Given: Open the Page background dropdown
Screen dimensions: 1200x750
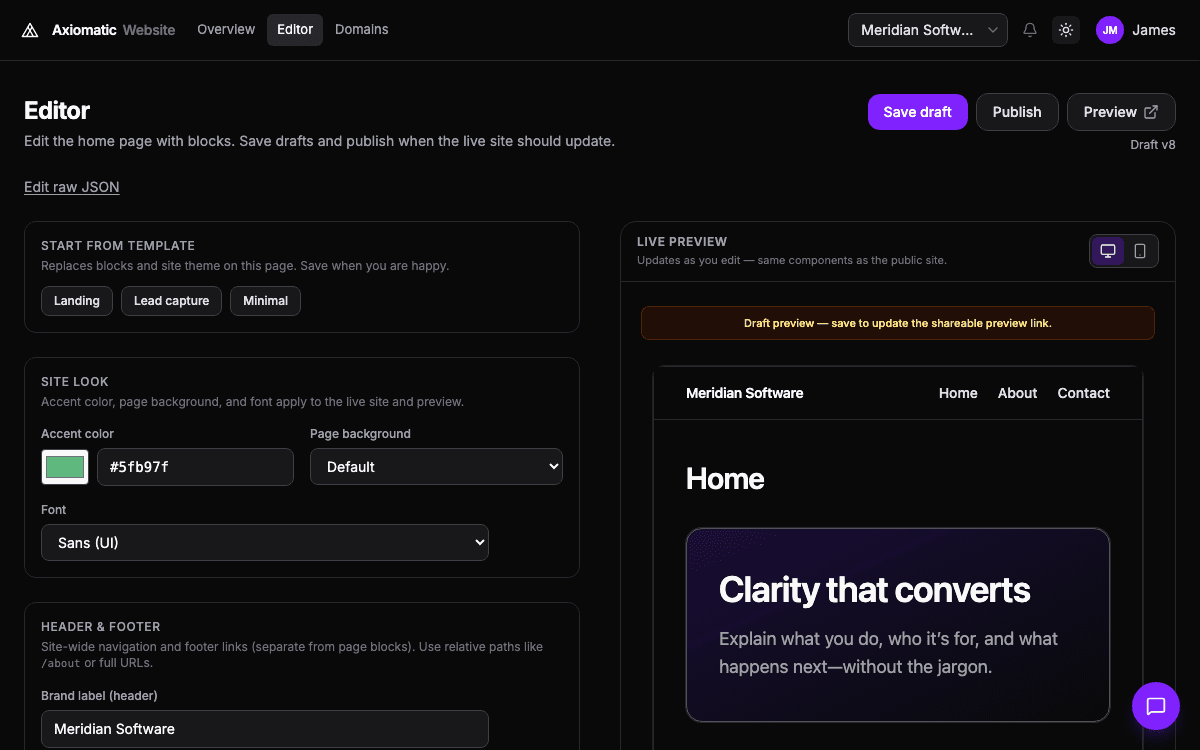Looking at the screenshot, I should click(x=436, y=466).
